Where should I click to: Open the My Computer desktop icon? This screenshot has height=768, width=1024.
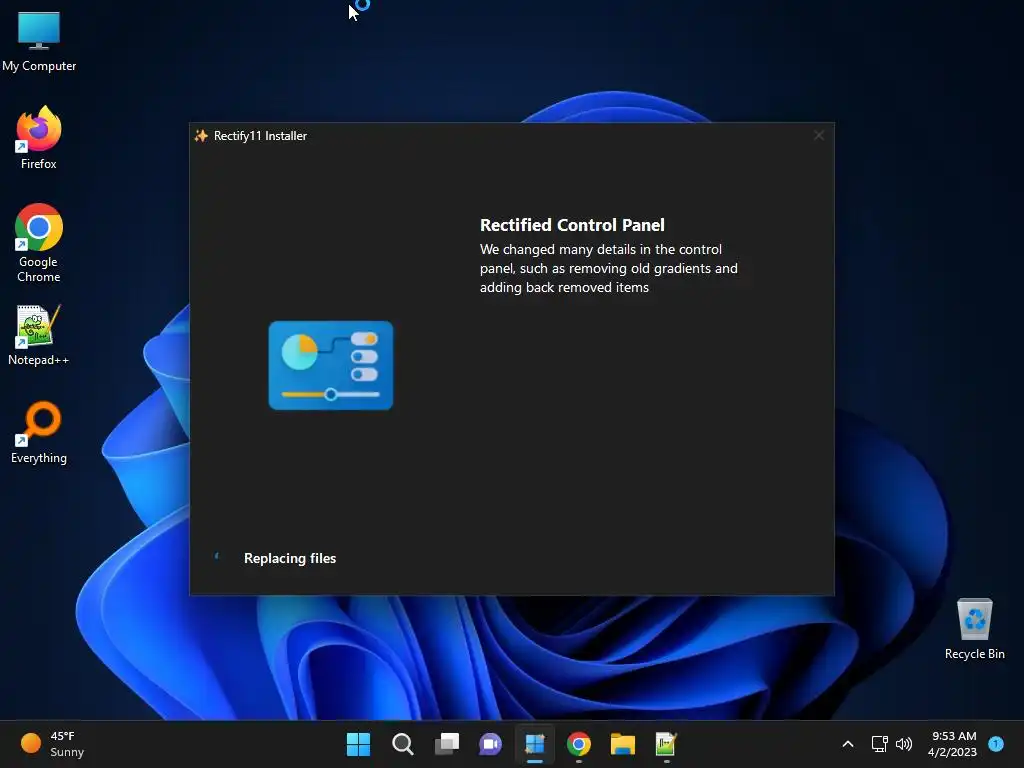(x=39, y=41)
